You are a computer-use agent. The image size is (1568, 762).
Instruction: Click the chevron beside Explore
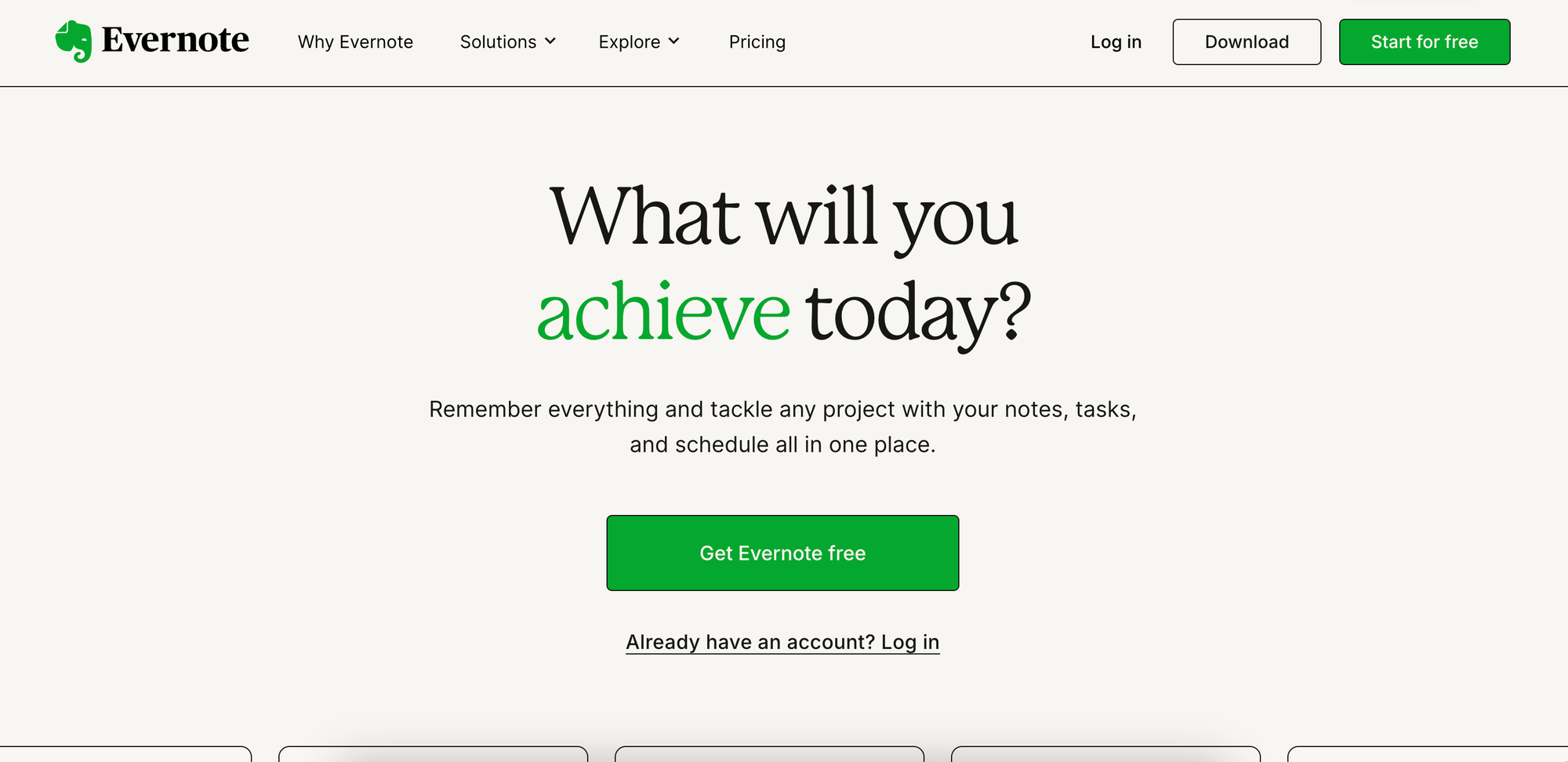pyautogui.click(x=675, y=42)
